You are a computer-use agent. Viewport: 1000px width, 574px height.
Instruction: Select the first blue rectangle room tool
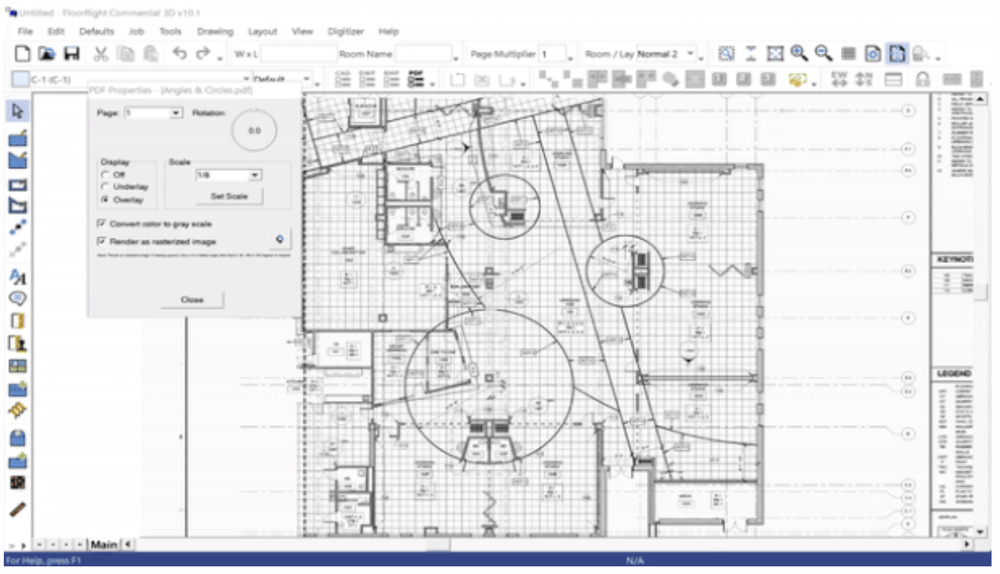(18, 137)
